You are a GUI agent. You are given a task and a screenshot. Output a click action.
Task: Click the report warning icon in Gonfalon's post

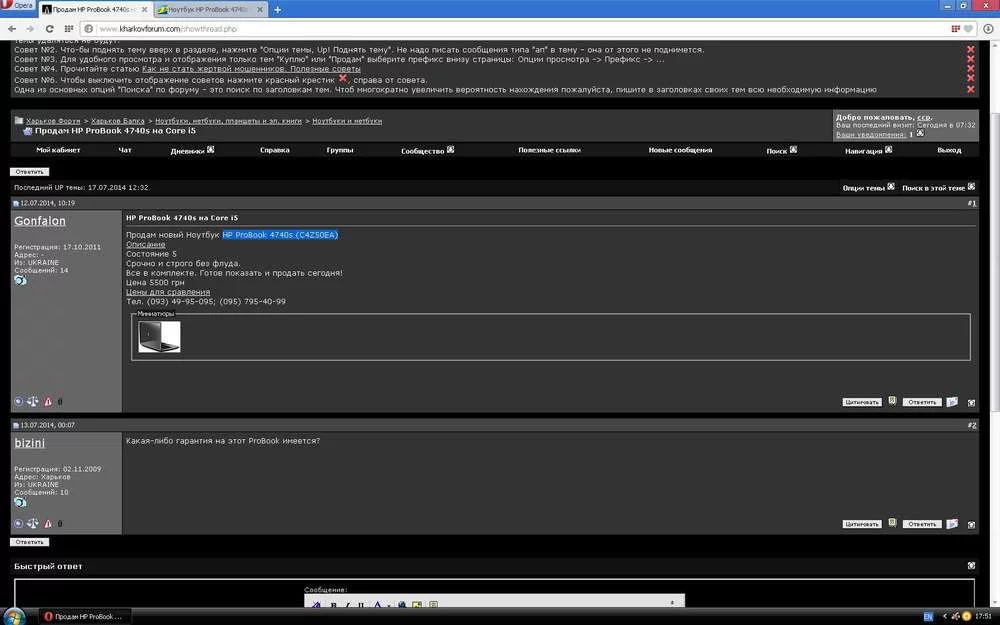[x=48, y=401]
